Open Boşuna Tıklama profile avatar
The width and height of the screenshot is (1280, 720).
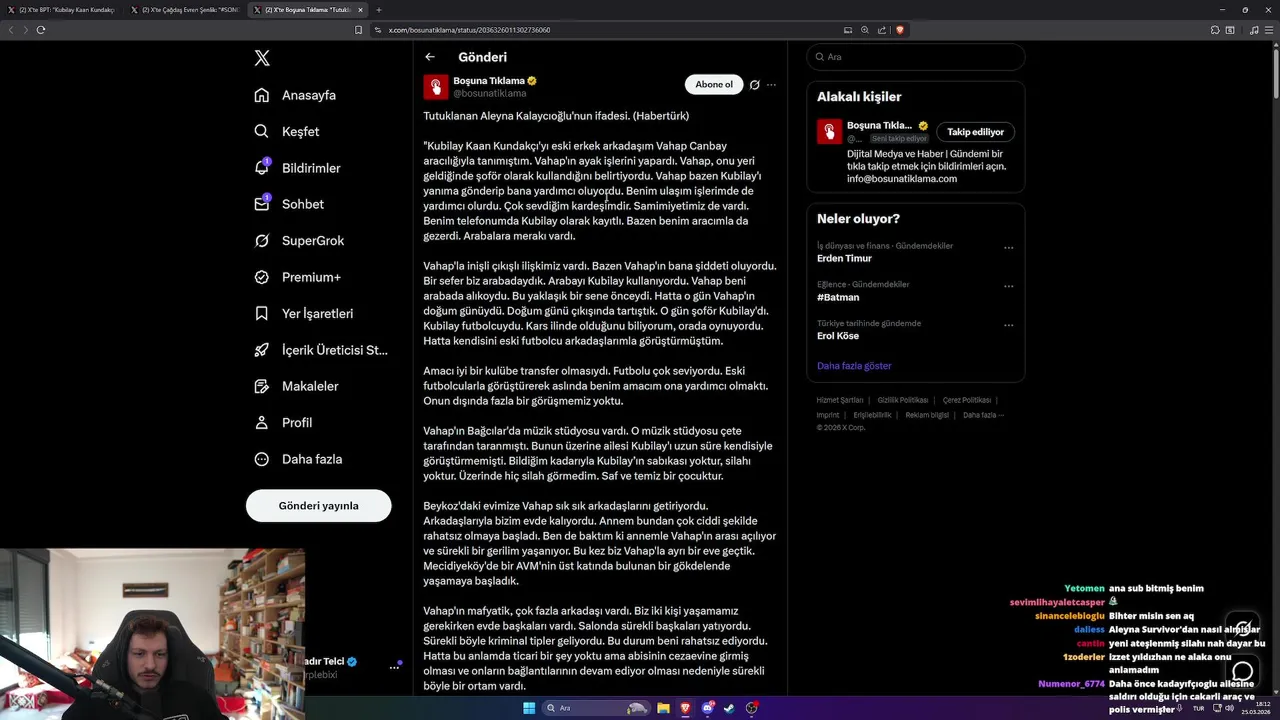[436, 87]
